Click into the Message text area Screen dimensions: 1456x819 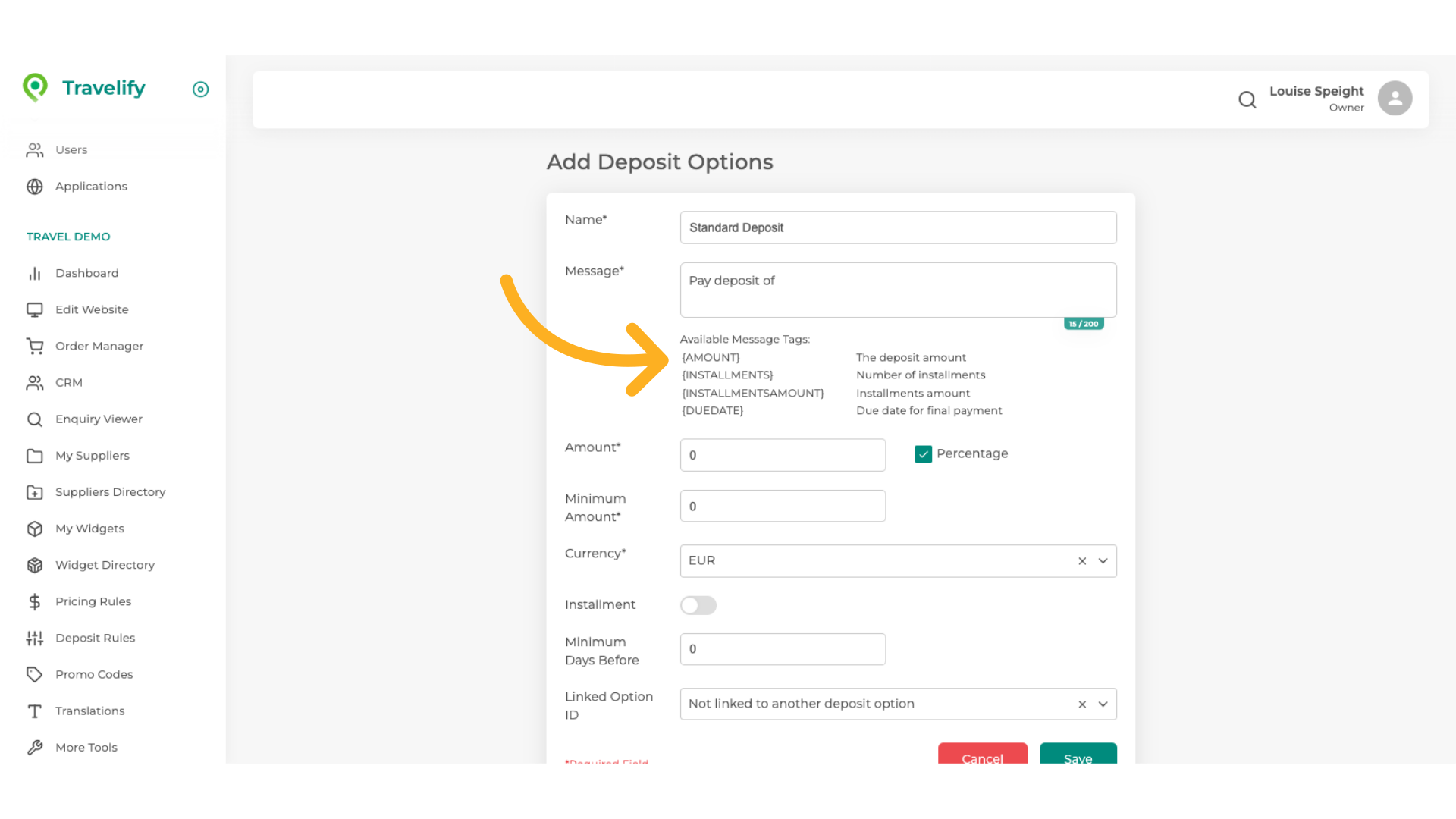point(898,290)
